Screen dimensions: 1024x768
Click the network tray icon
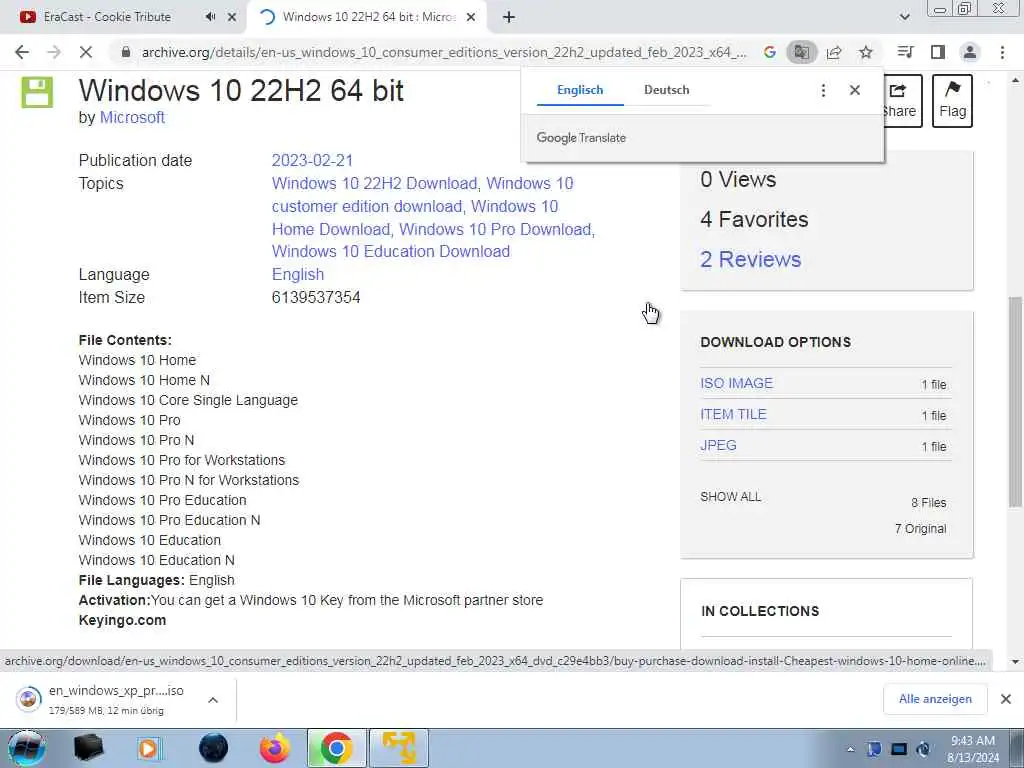[x=899, y=749]
